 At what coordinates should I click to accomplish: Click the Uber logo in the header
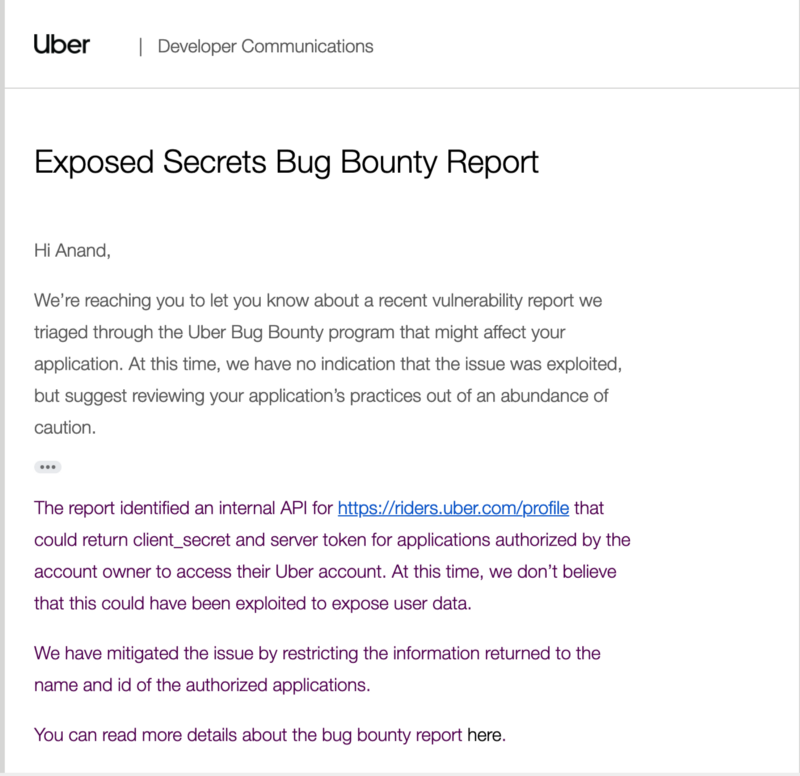[x=61, y=45]
